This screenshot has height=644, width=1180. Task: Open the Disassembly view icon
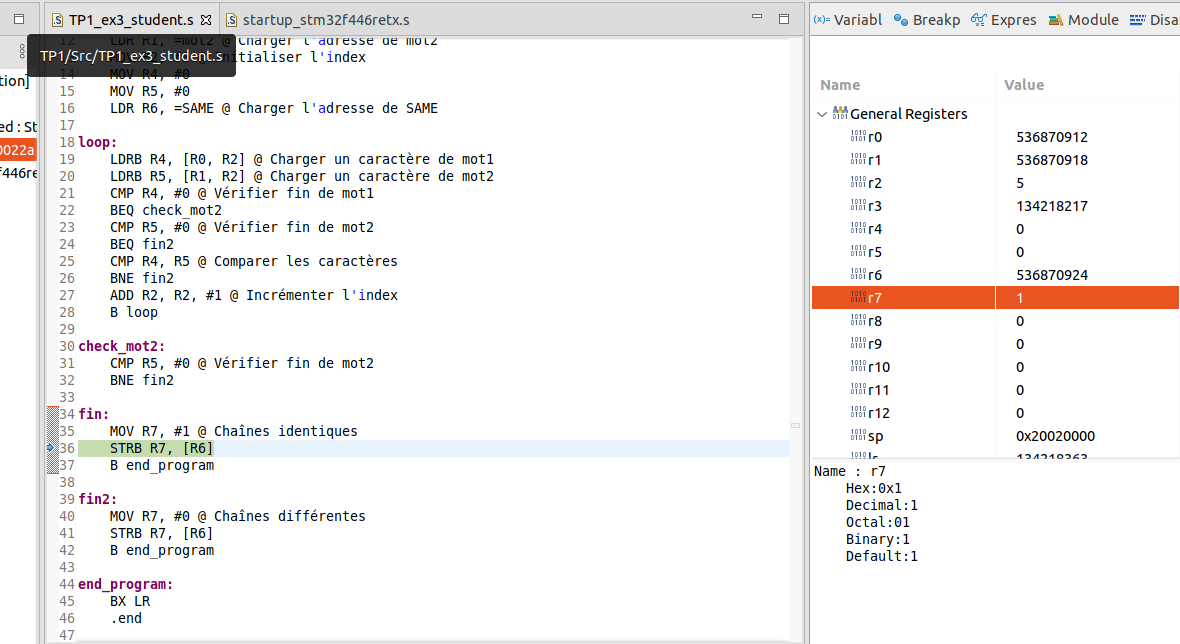pos(1137,20)
